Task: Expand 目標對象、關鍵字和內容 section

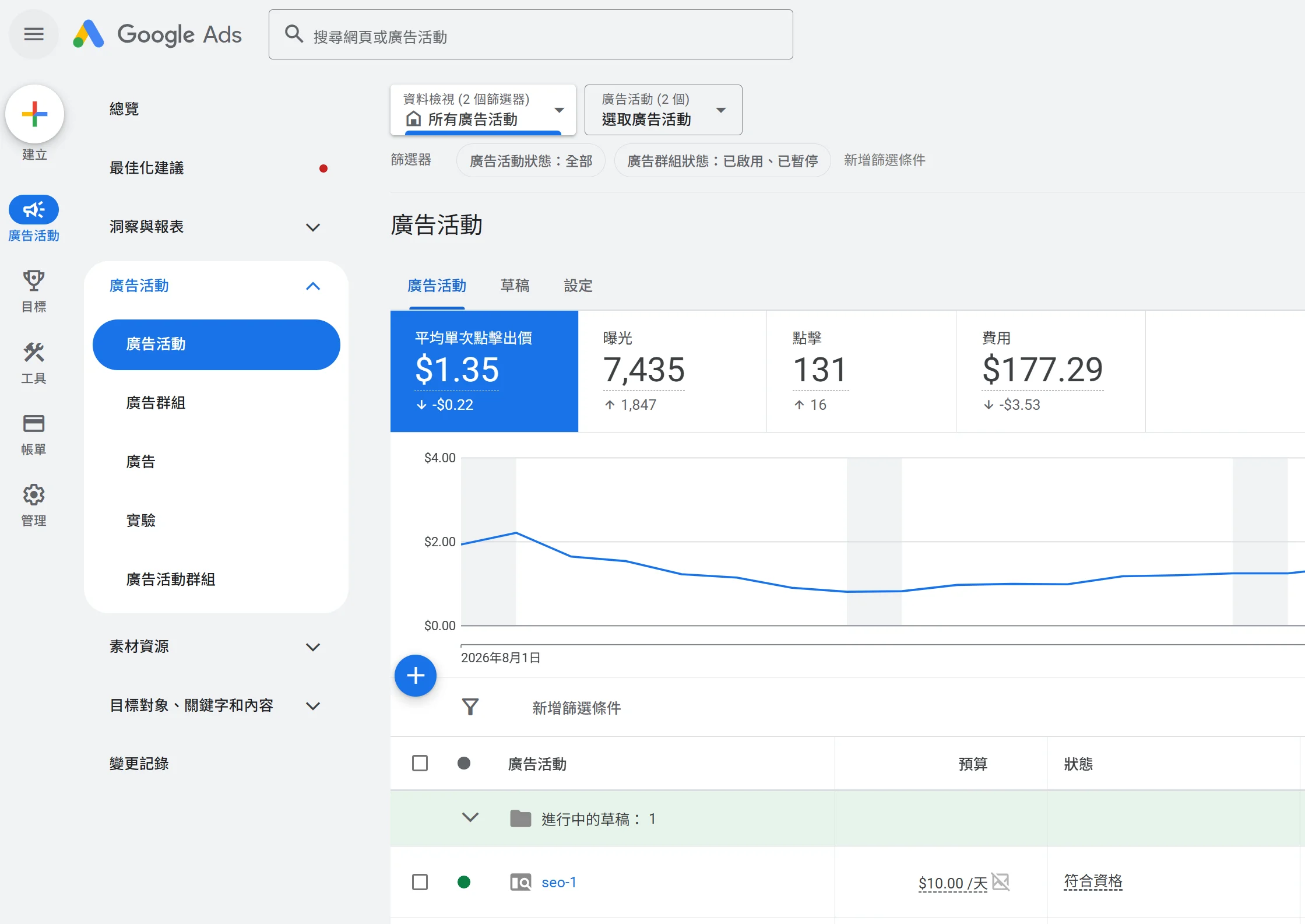Action: (313, 705)
